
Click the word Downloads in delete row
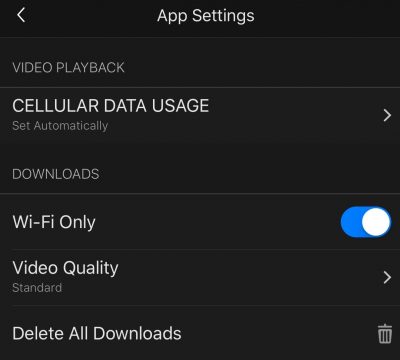point(137,333)
